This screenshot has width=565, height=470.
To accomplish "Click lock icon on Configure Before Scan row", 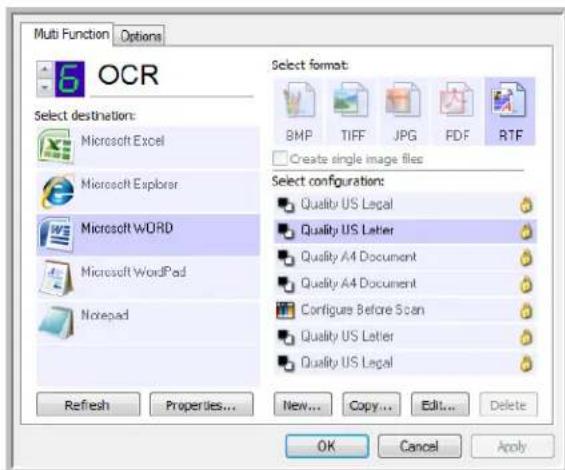I will pos(526,311).
